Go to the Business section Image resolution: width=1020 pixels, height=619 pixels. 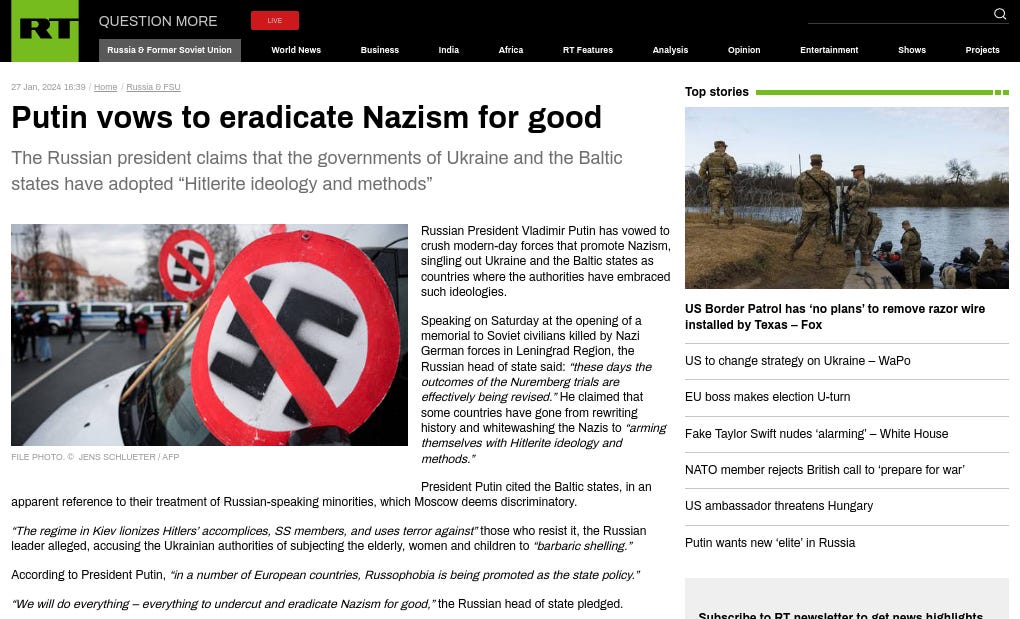(380, 50)
